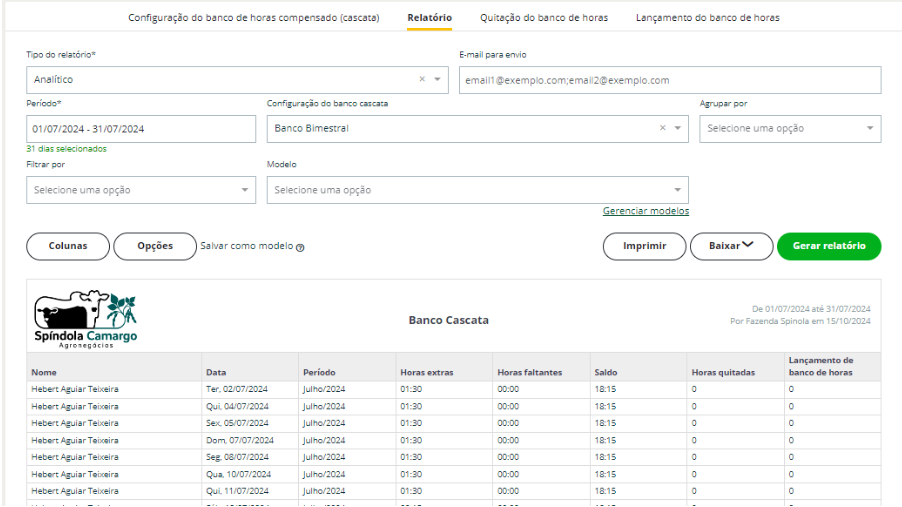Image resolution: width=902 pixels, height=507 pixels.
Task: Select the Relatório tab
Action: (430, 18)
